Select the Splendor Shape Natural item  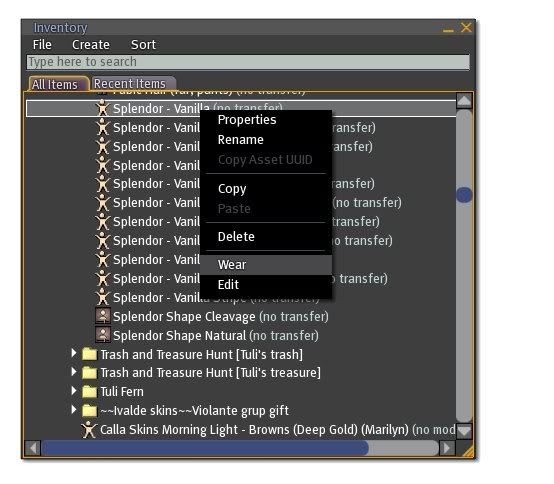tap(216, 336)
